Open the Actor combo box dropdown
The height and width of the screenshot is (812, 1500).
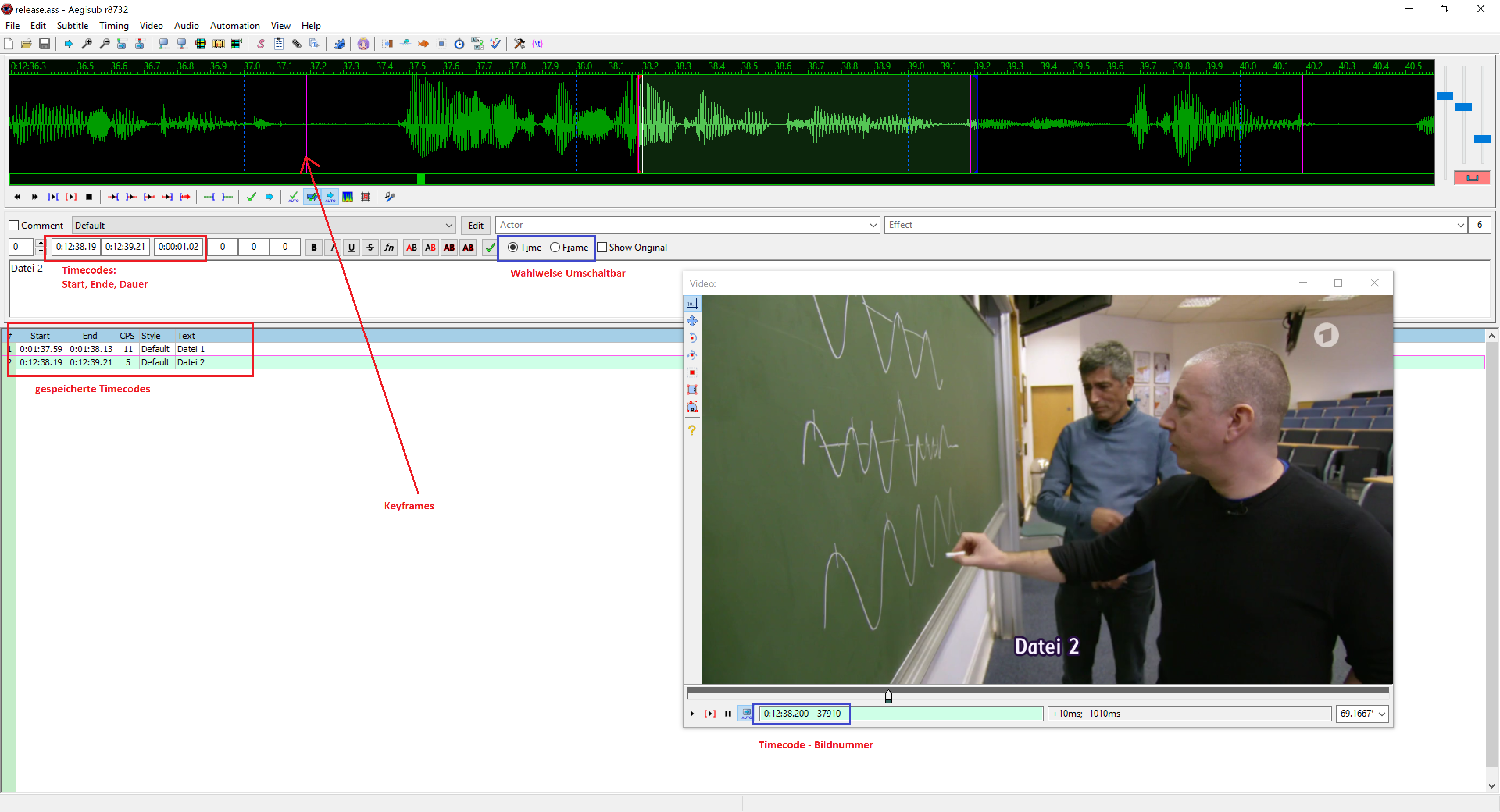(873, 225)
